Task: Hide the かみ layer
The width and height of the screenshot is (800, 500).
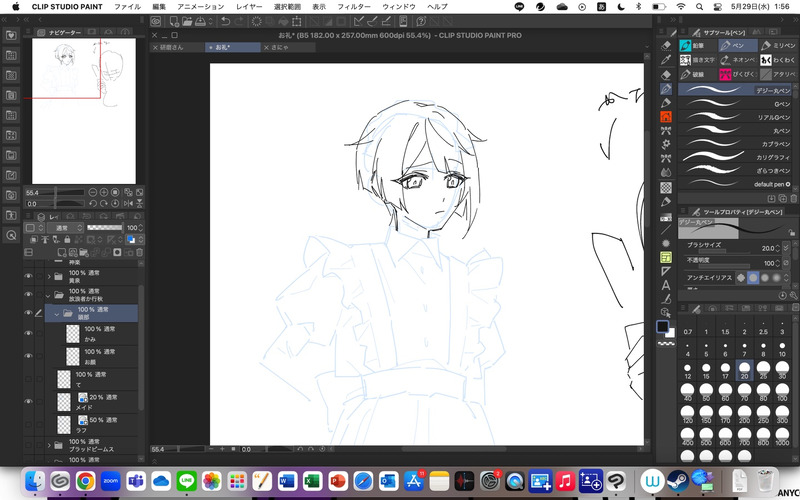Action: (x=28, y=333)
